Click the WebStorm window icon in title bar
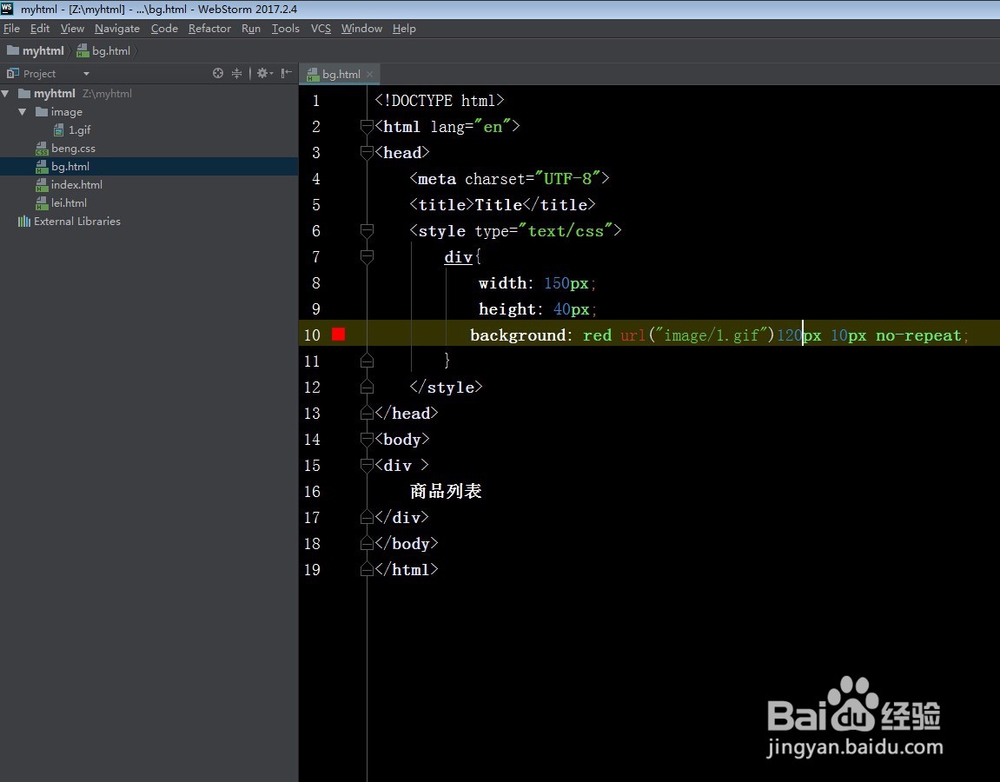Viewport: 1000px width, 782px height. click(7, 9)
